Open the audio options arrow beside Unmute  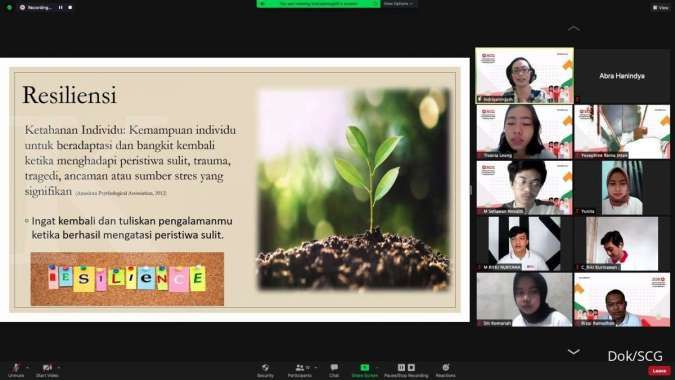pyautogui.click(x=27, y=368)
